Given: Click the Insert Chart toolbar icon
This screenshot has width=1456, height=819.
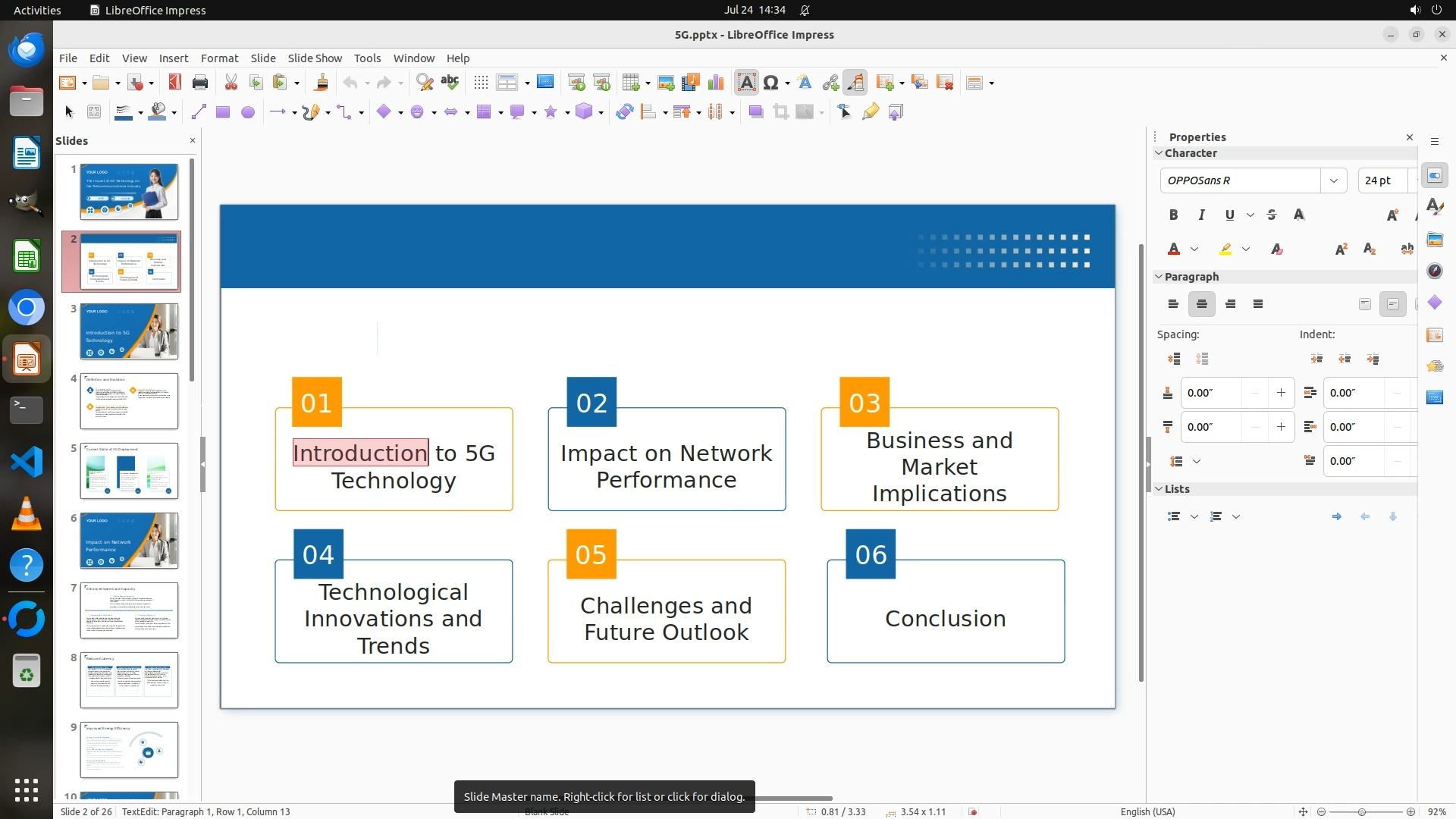Looking at the screenshot, I should click(715, 83).
